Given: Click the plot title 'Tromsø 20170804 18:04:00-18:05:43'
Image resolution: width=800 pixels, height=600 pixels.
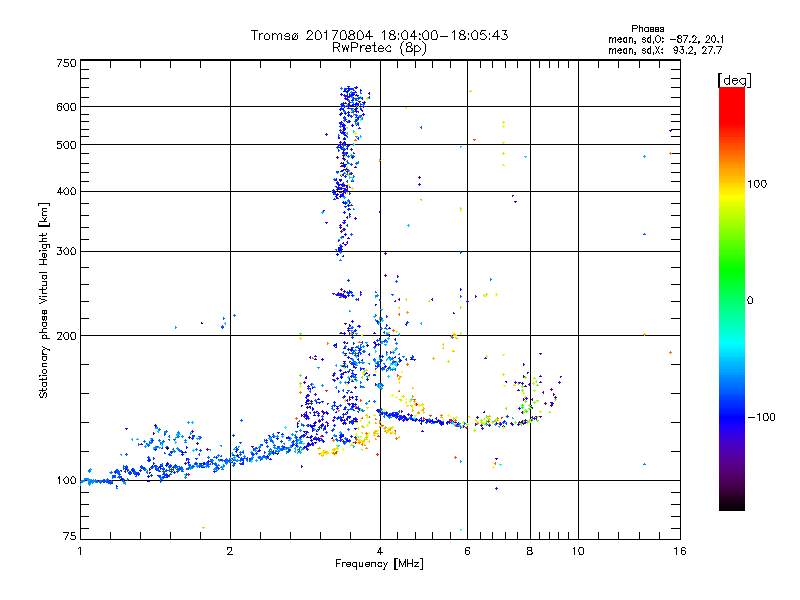Looking at the screenshot, I should coord(380,35).
